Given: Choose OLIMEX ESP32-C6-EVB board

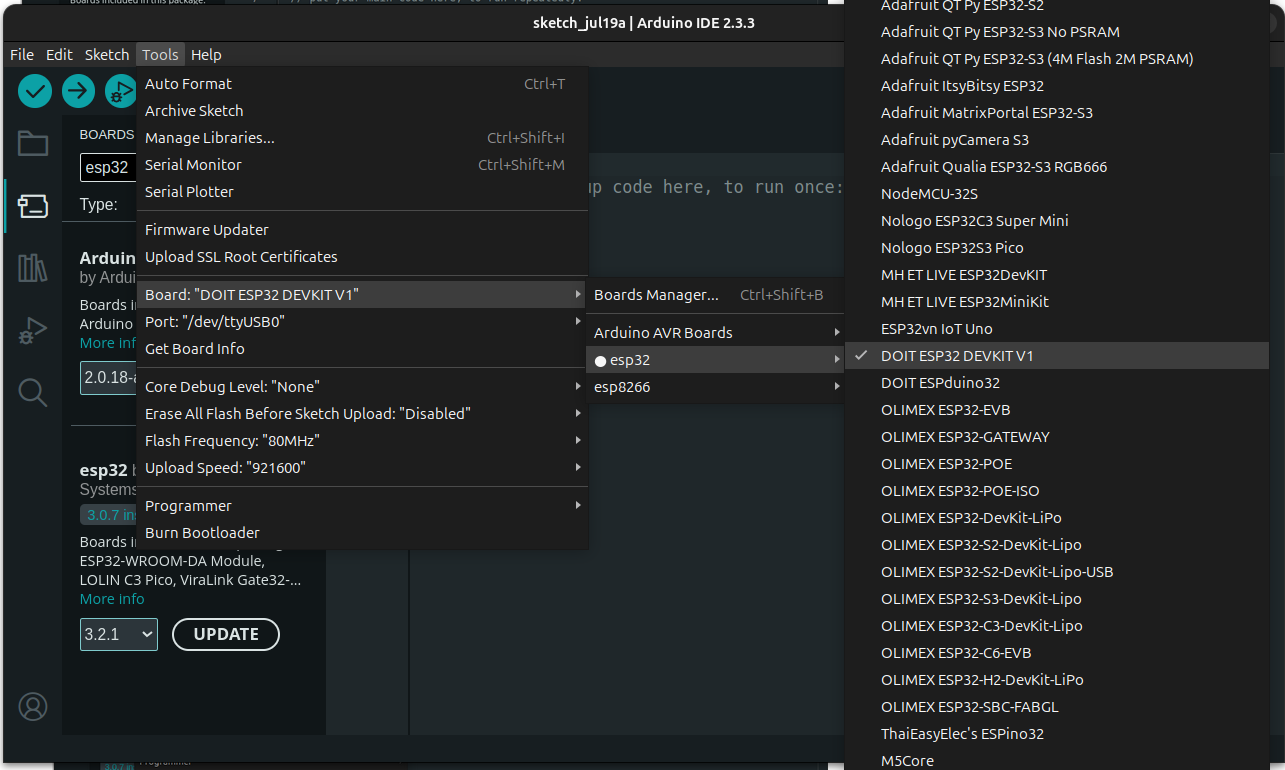Looking at the screenshot, I should click(1056, 653).
